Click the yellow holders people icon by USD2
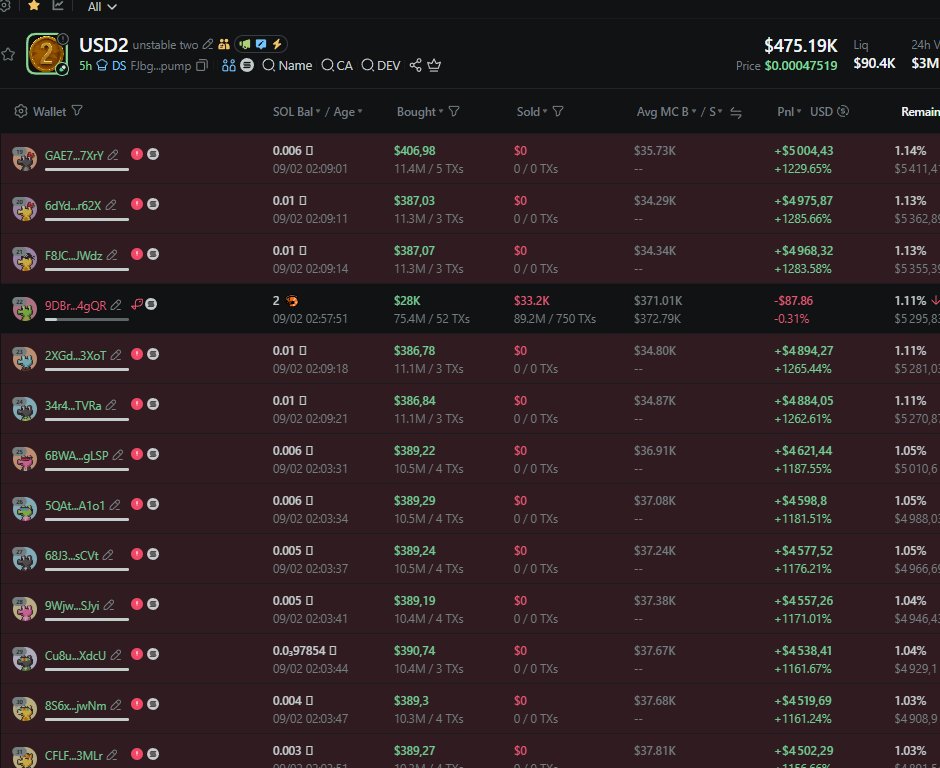Viewport: 940px width, 768px height. pyautogui.click(x=224, y=44)
